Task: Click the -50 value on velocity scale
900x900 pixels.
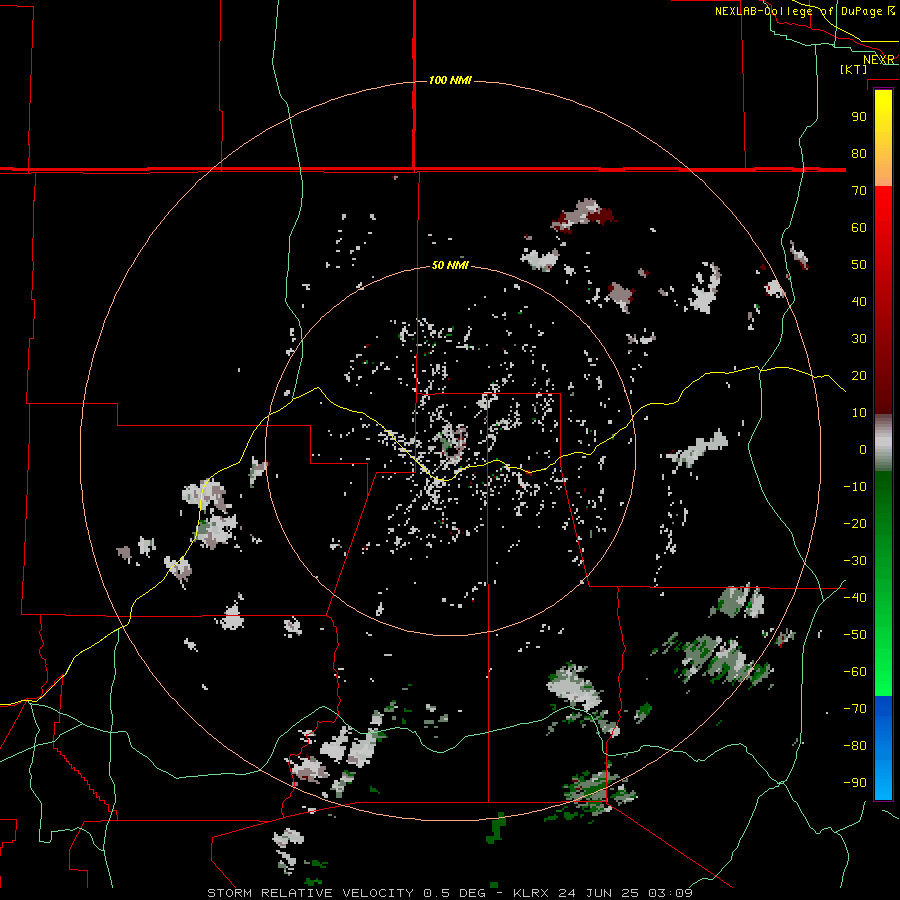Action: pyautogui.click(x=855, y=635)
